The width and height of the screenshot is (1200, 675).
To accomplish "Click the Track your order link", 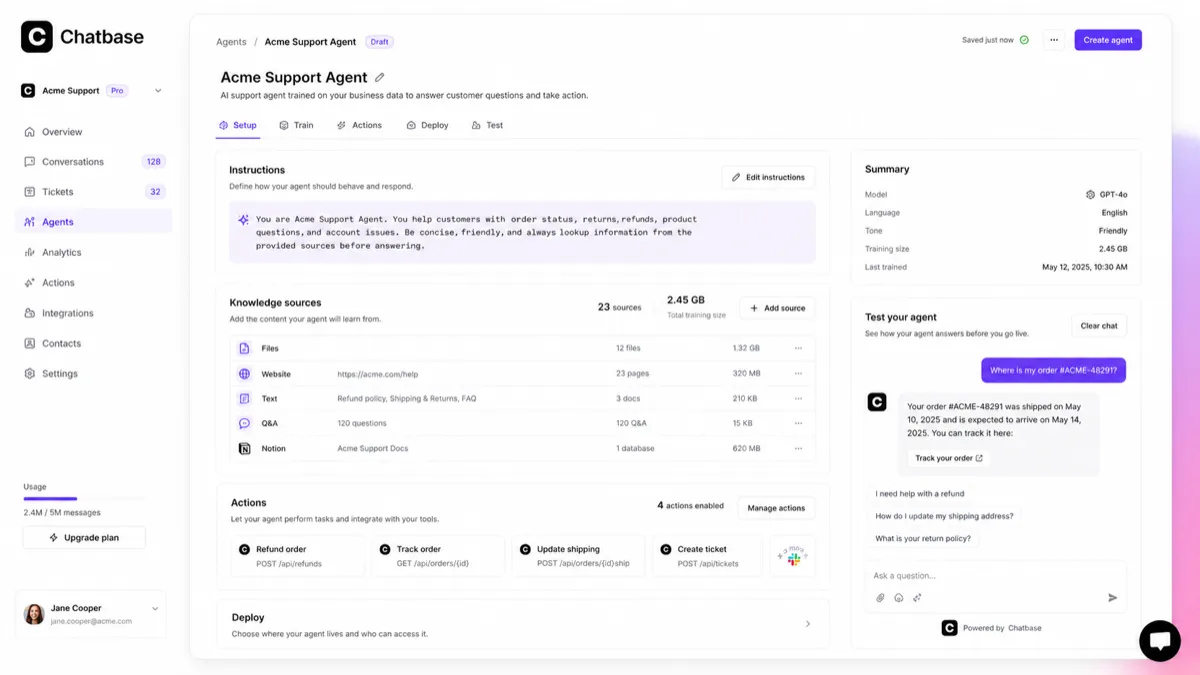I will [x=949, y=458].
